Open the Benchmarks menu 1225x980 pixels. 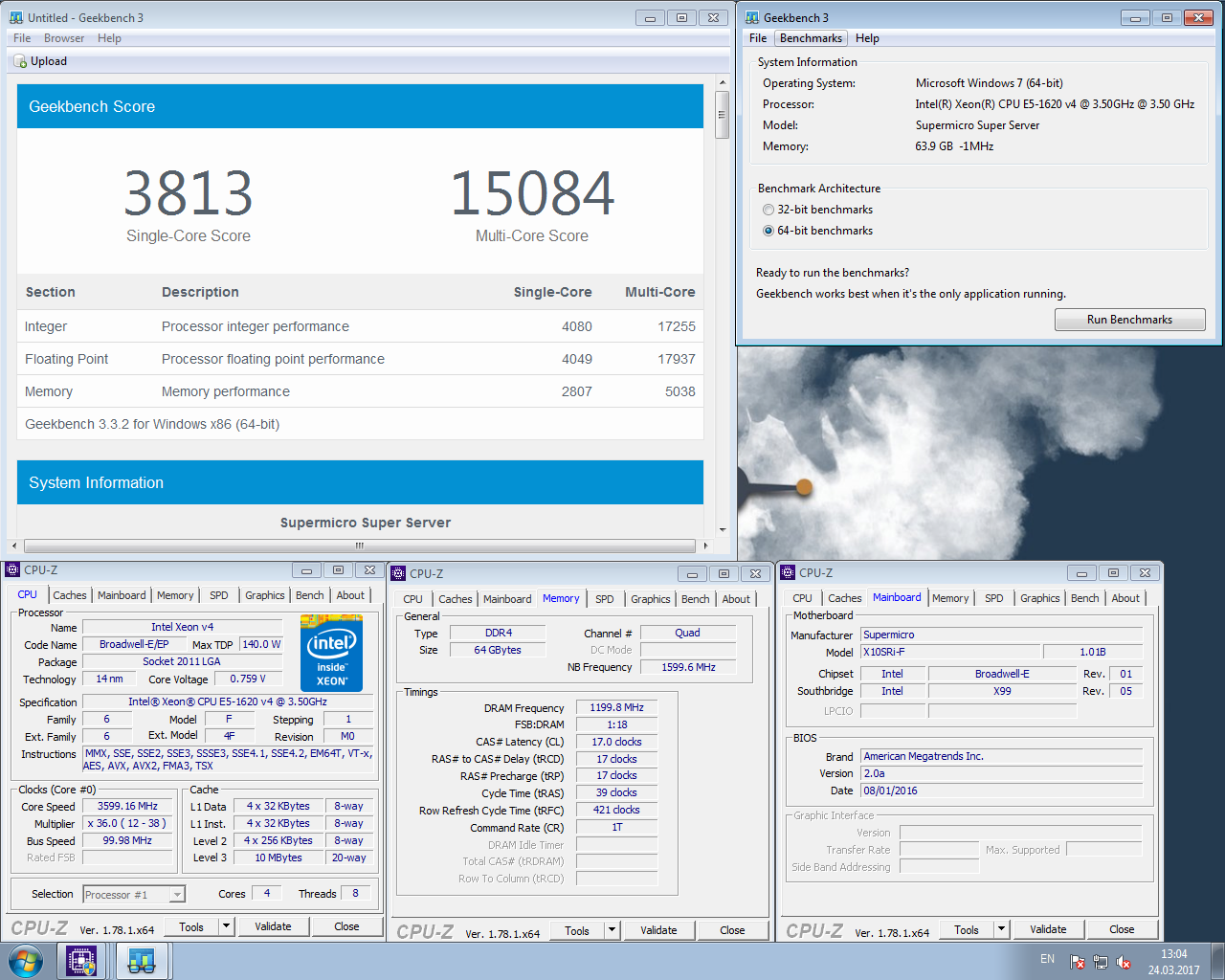811,38
